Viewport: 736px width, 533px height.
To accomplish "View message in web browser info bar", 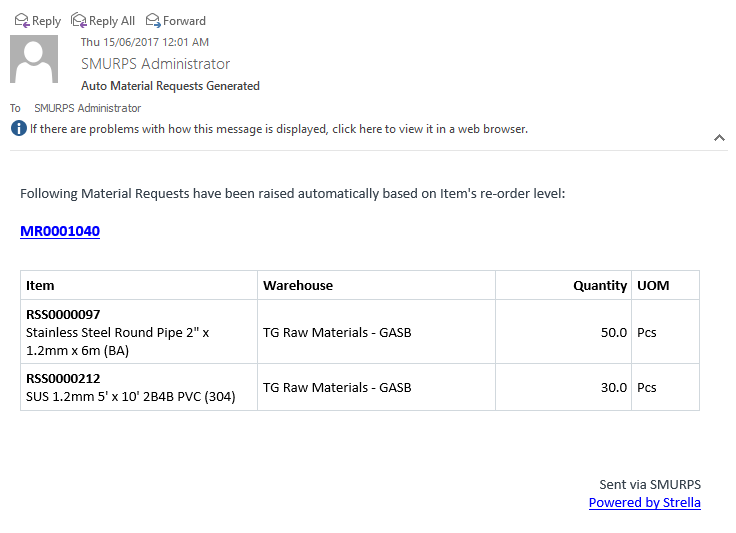I will pos(279,129).
